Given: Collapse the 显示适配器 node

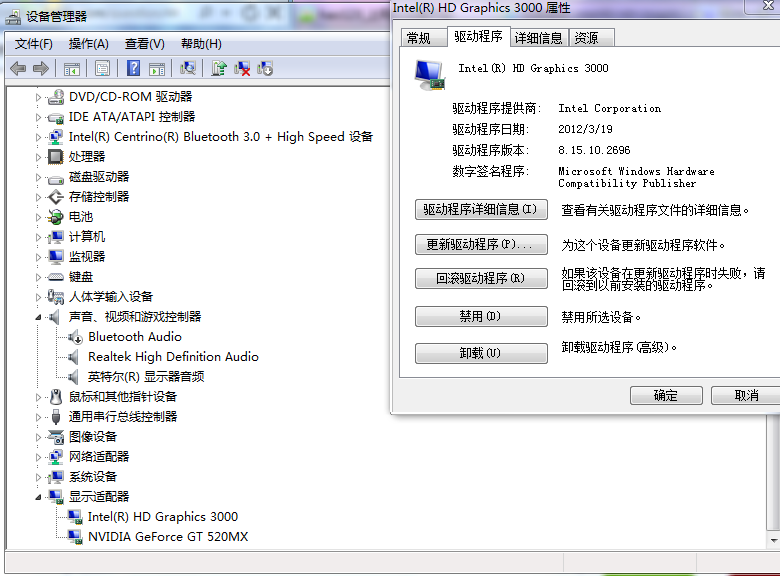Looking at the screenshot, I should 38,497.
